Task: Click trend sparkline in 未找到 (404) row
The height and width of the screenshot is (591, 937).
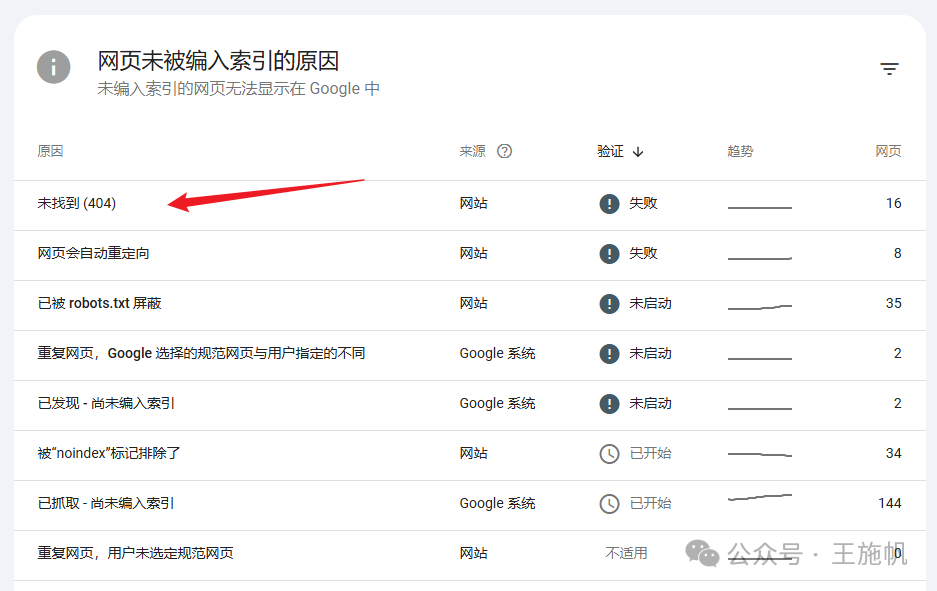Action: click(760, 207)
